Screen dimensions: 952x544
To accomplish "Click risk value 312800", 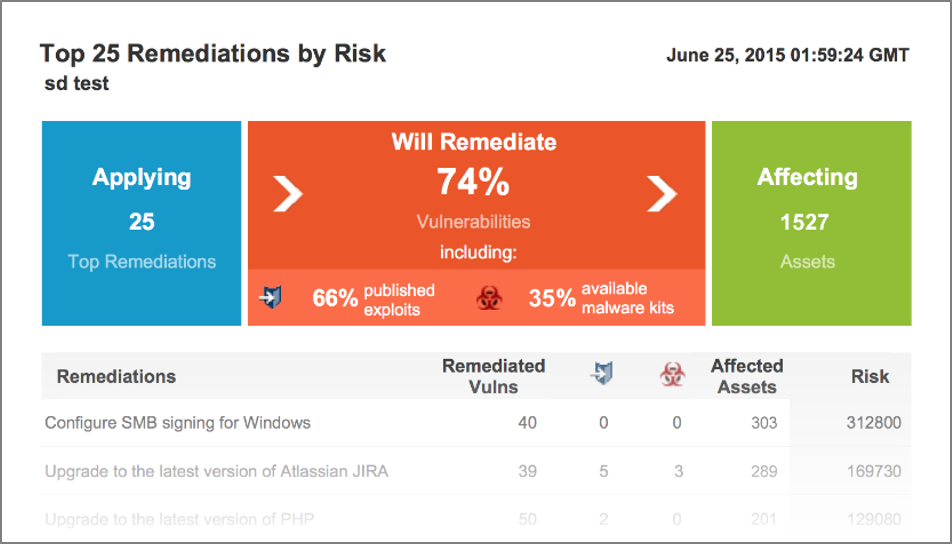I will click(874, 423).
